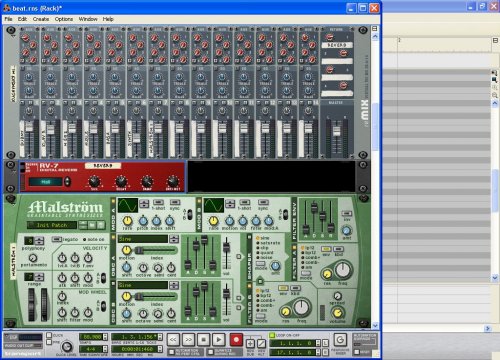Click the Osc B yellow motion knob
The width and height of the screenshot is (500, 360).
coord(126,296)
